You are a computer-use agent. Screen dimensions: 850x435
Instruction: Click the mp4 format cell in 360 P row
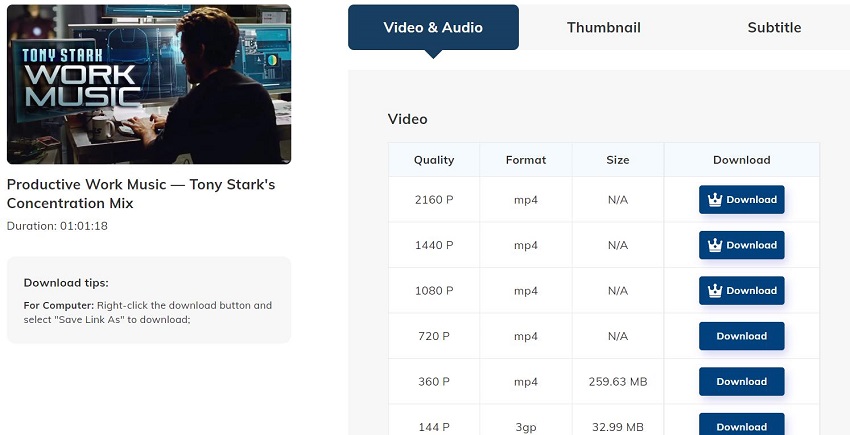pyautogui.click(x=526, y=382)
